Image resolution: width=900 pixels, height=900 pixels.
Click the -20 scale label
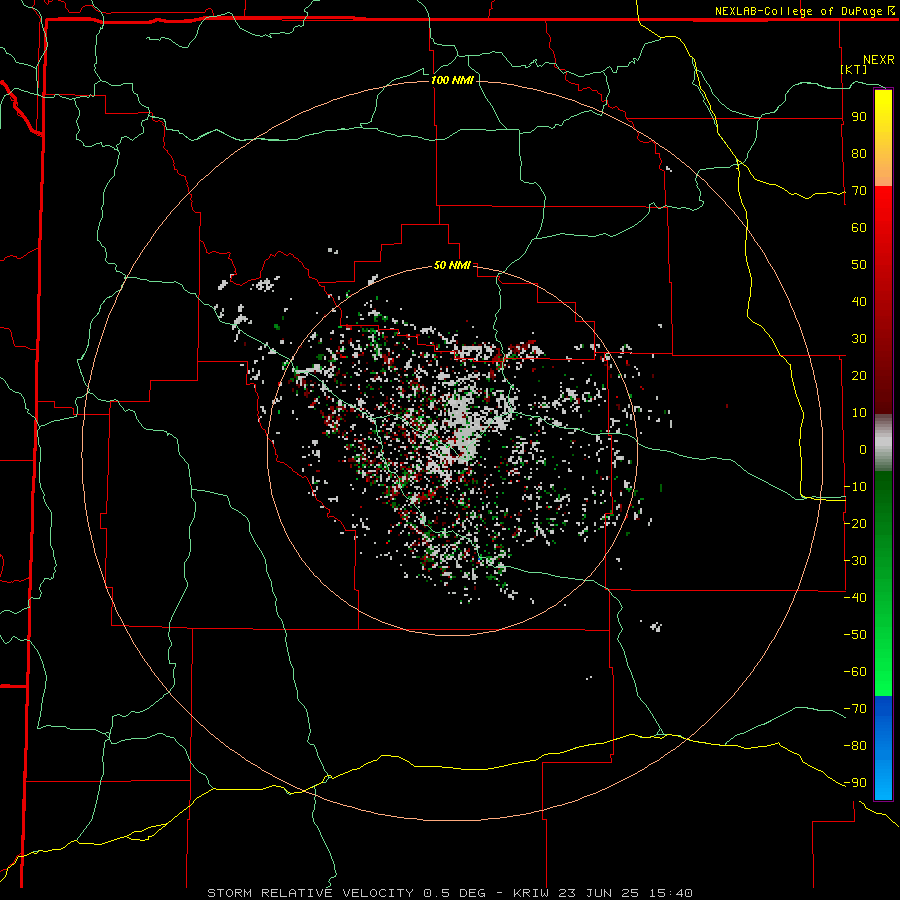(855, 524)
